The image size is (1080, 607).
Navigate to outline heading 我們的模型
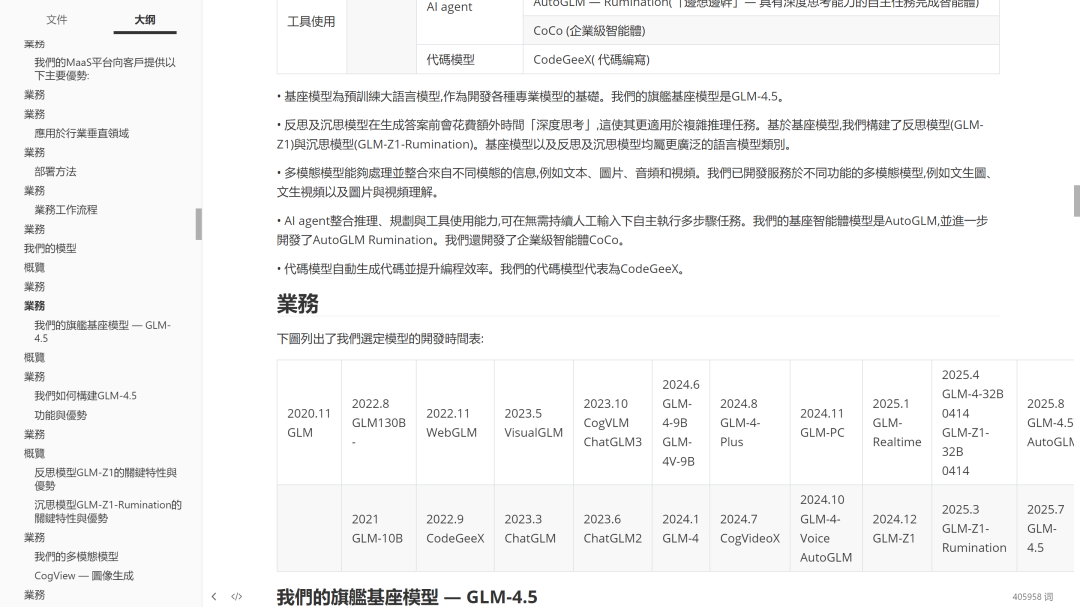pyautogui.click(x=50, y=249)
